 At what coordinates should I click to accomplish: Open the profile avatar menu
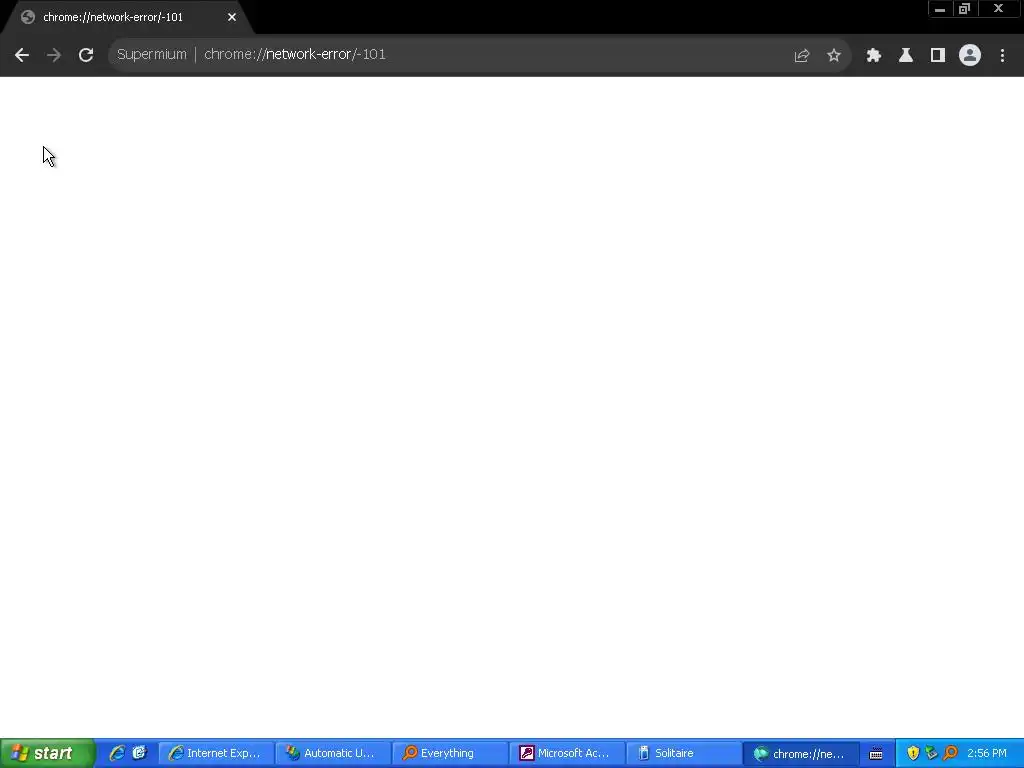tap(969, 56)
